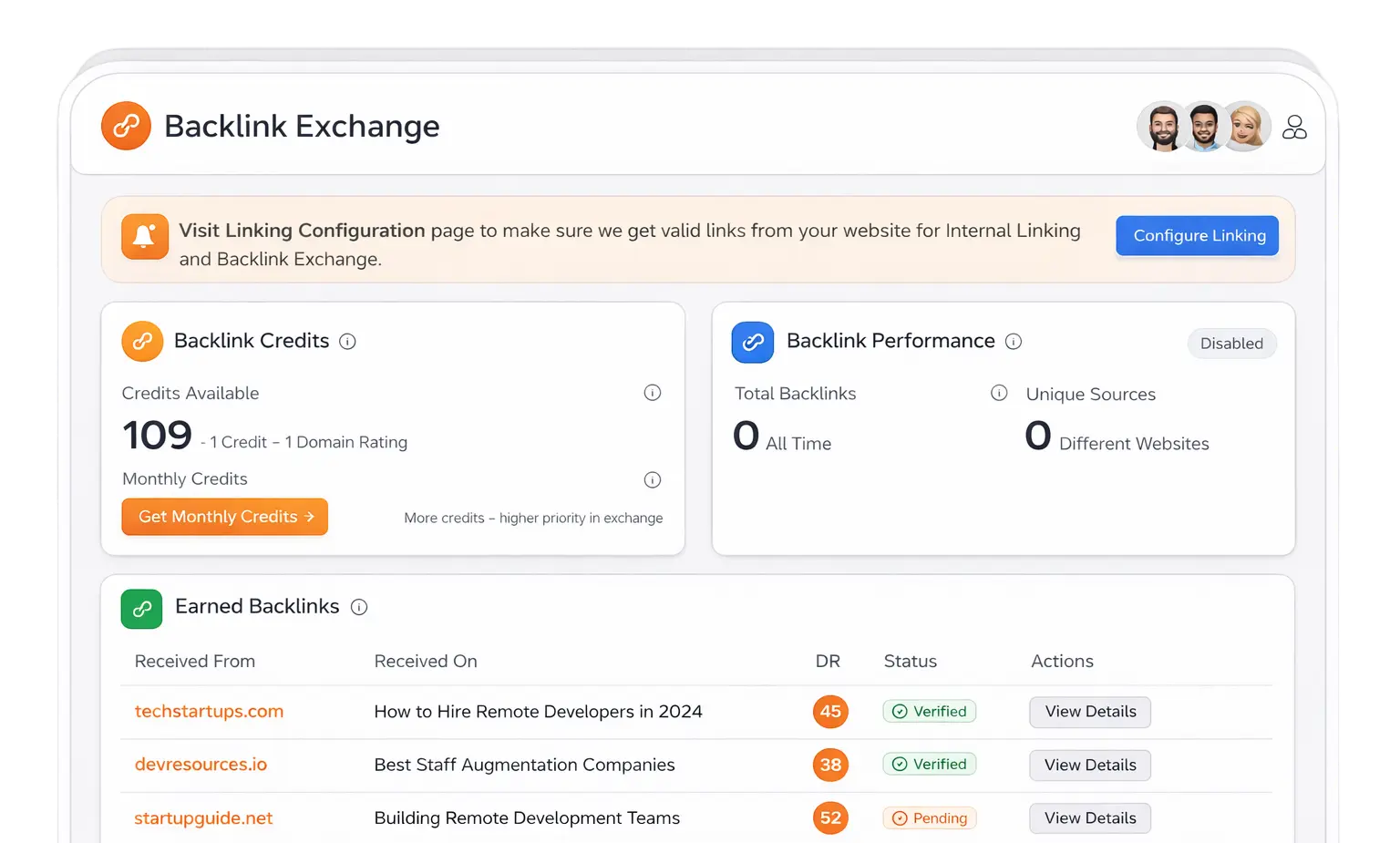Click the Disabled status badge
This screenshot has width=1400, height=843.
1231,344
